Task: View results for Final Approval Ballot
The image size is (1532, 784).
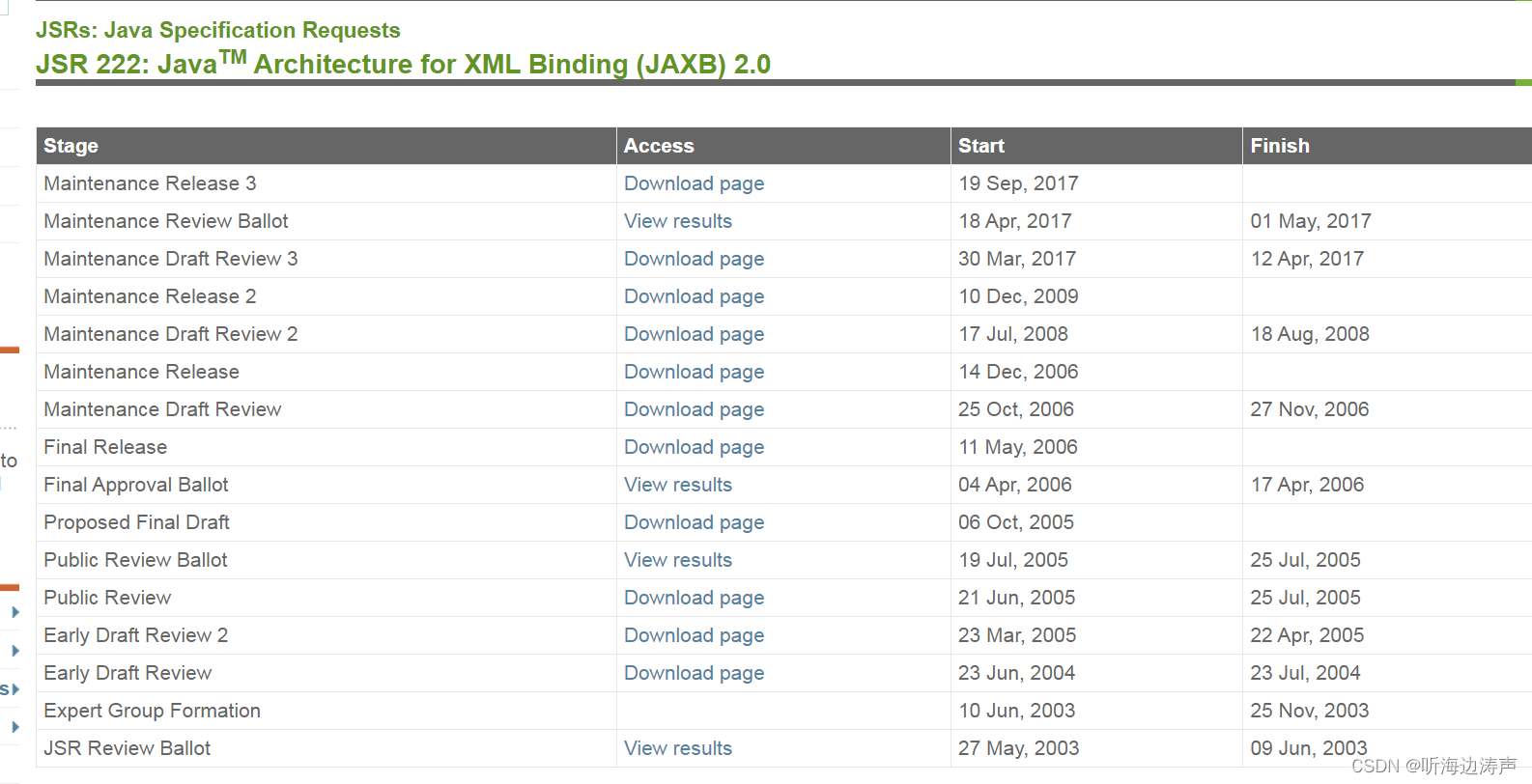Action: click(678, 485)
